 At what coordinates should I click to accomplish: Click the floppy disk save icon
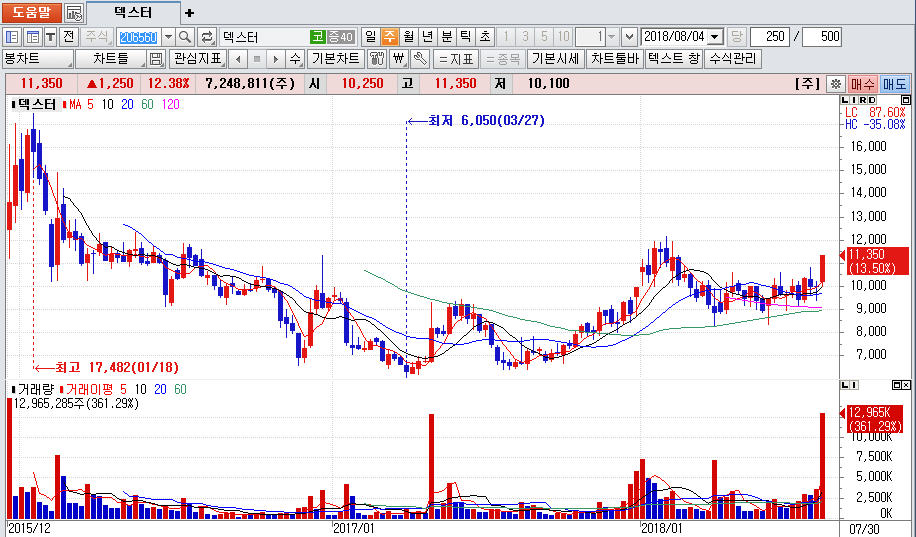156,59
